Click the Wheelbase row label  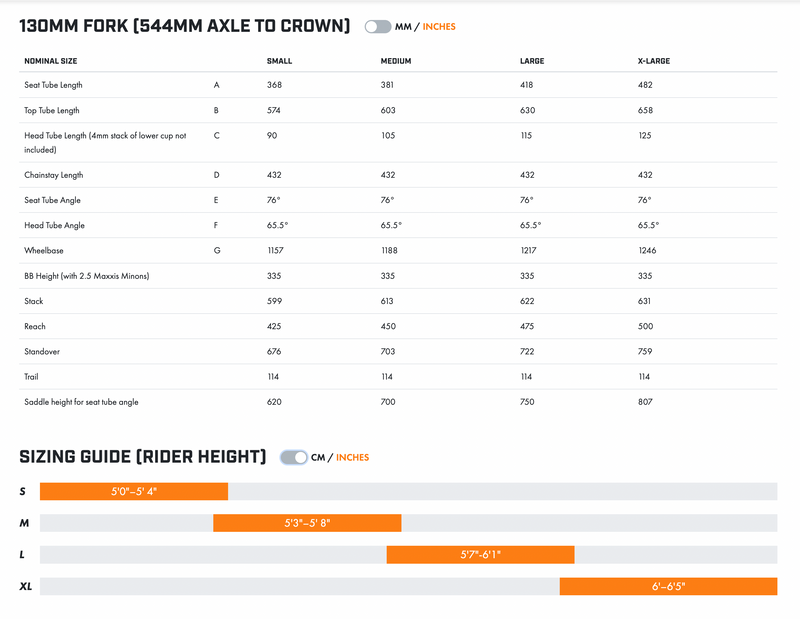[x=44, y=250]
